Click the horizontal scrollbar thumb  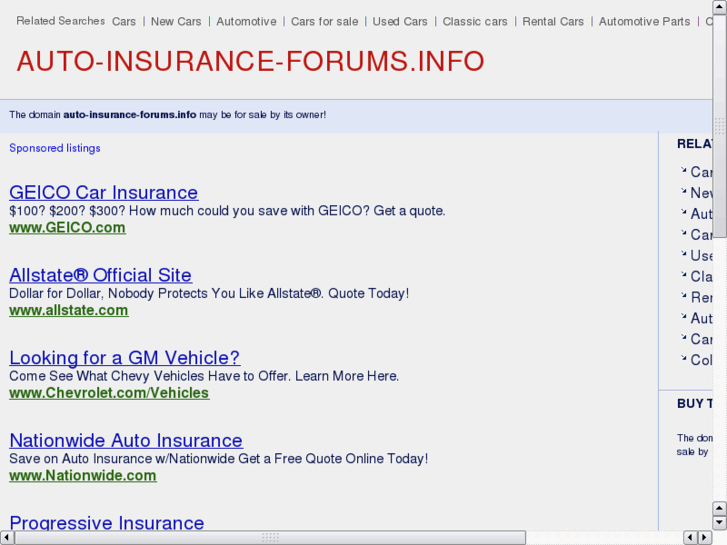270,538
